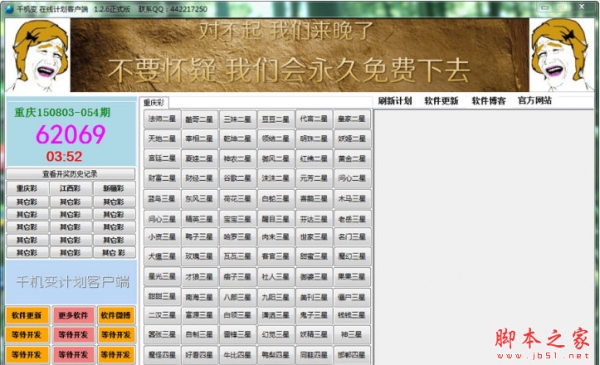Click the pink 更多软件 button
Screen dimensions: 600x365
(x=73, y=315)
